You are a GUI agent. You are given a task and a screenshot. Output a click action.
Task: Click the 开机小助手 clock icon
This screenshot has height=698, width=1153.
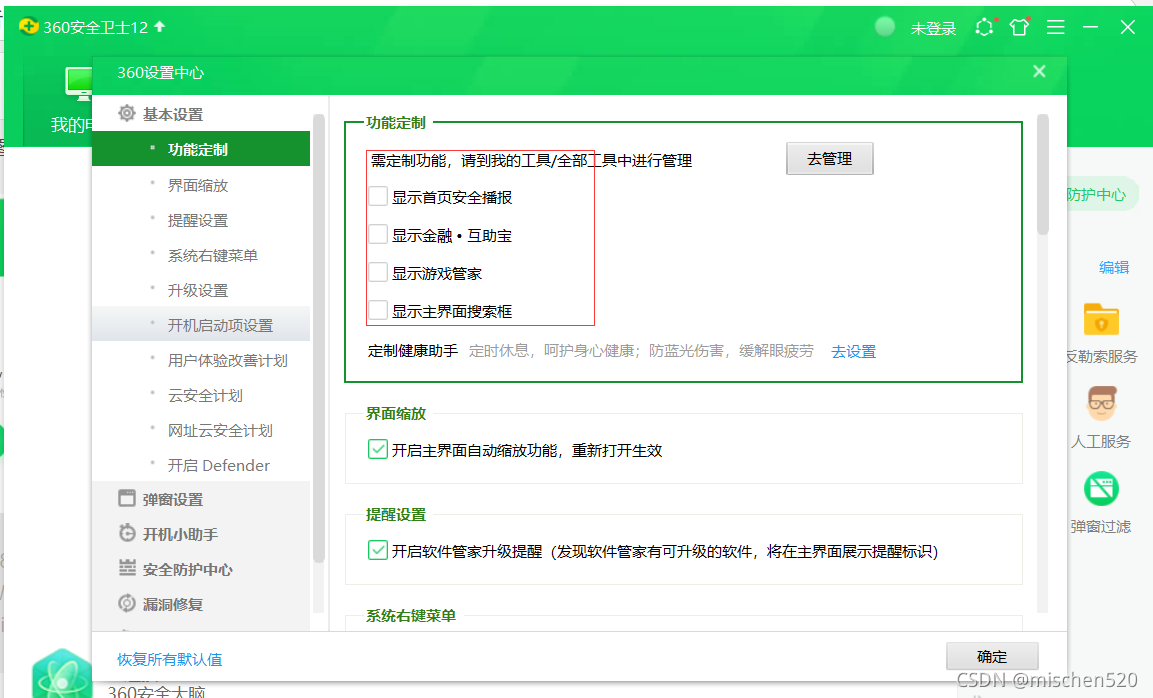[126, 533]
